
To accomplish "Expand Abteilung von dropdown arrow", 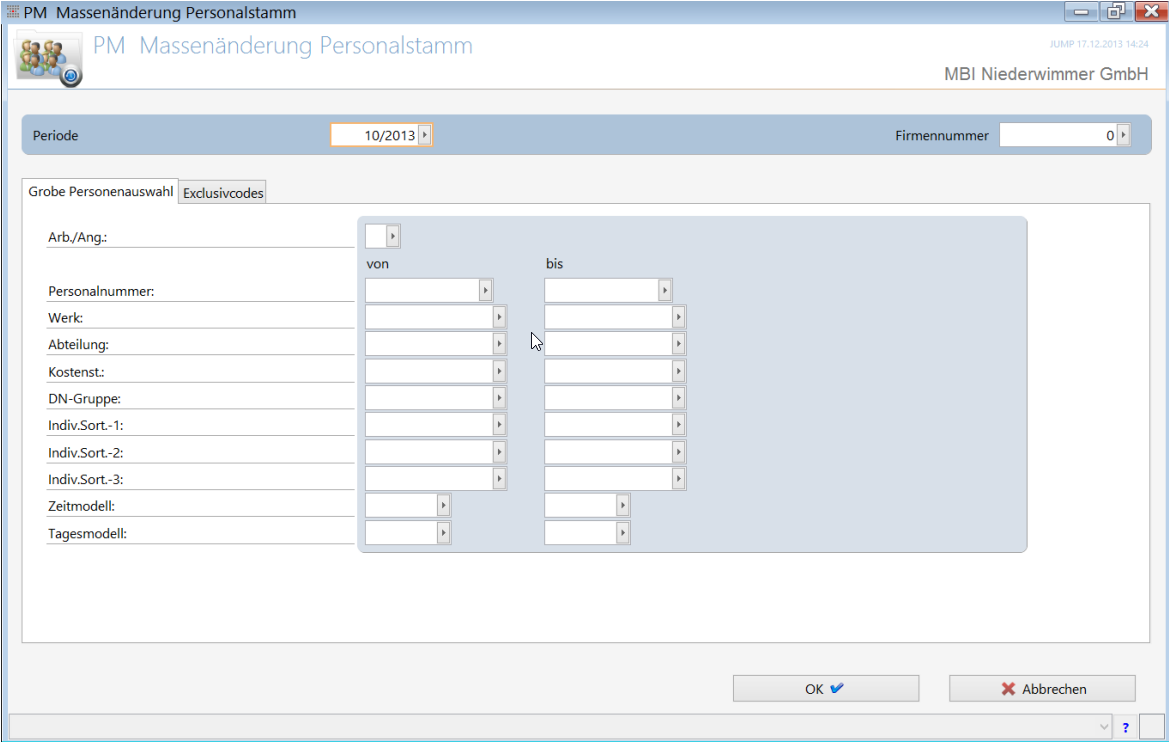I will click(x=500, y=344).
